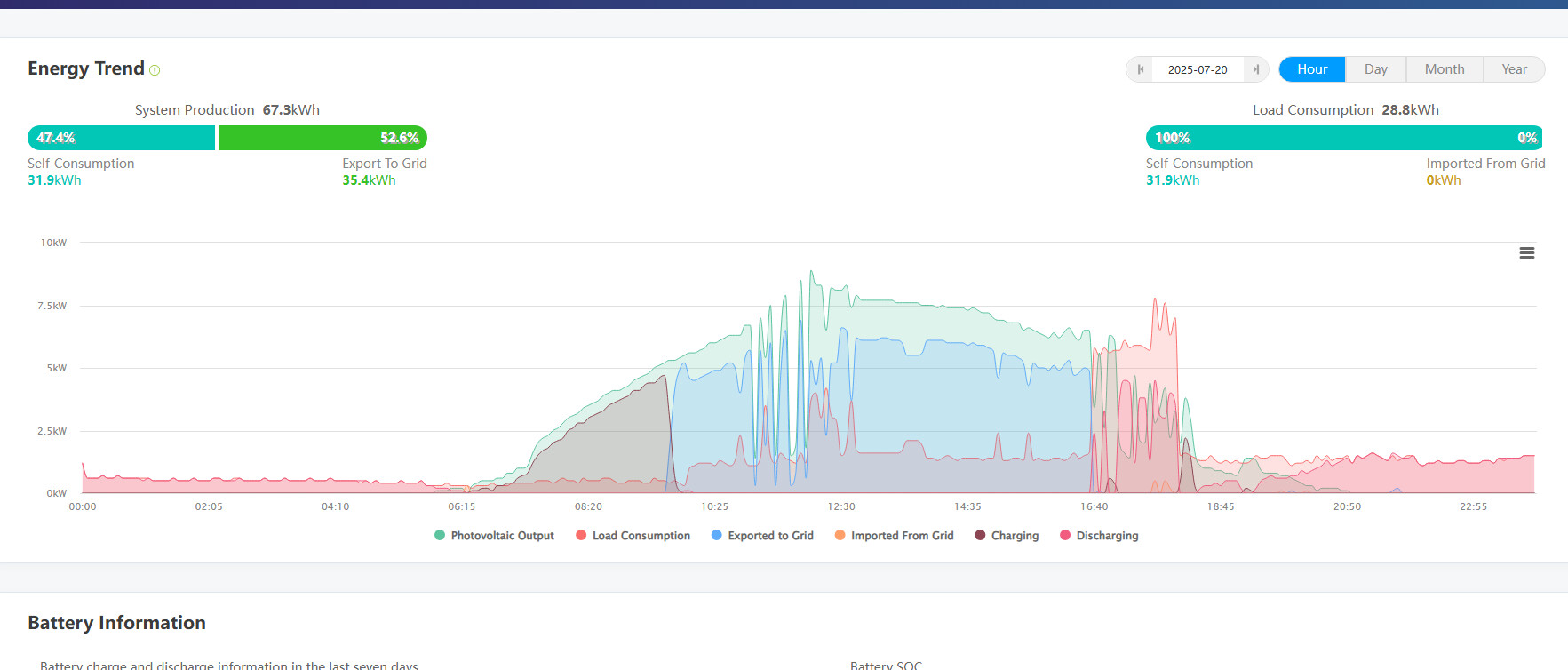Select the Hour view tab

point(1311,69)
